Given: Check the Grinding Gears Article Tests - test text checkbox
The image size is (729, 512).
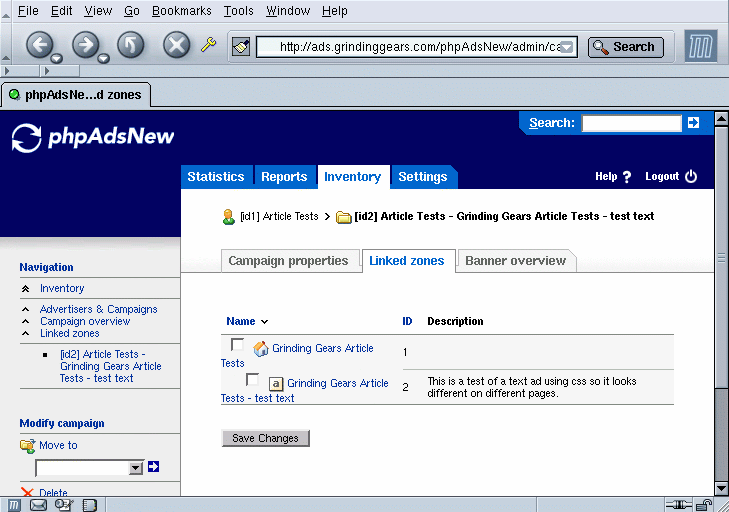Looking at the screenshot, I should 252,379.
